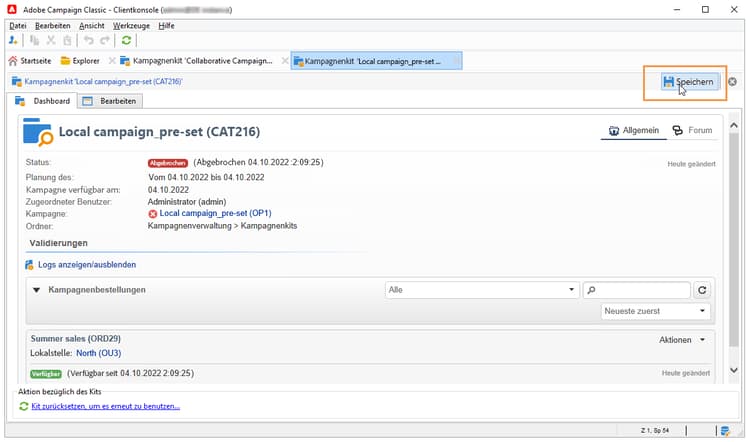Open the Startseite home tab

pos(30,61)
